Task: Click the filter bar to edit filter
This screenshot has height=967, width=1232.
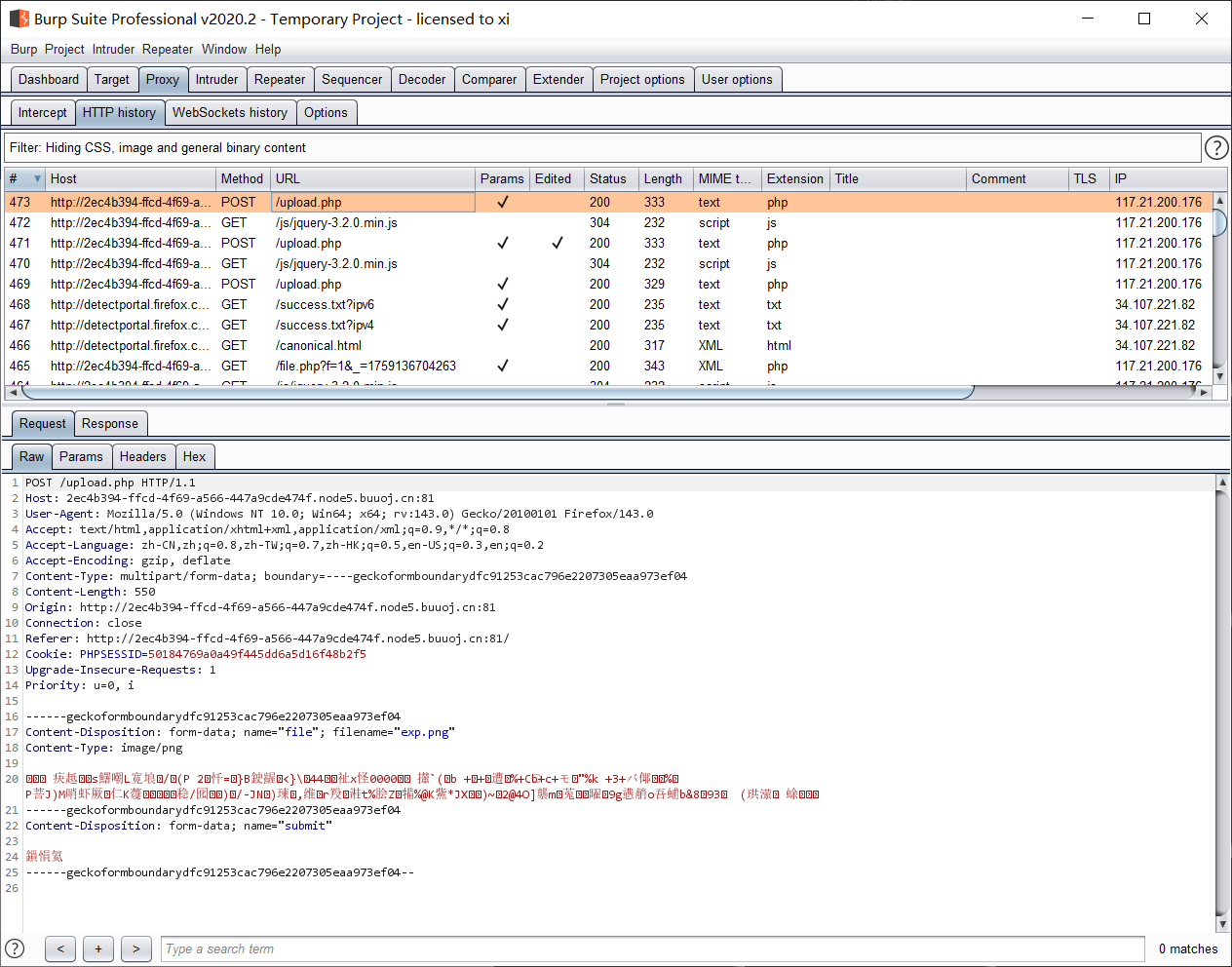Action: pyautogui.click(x=602, y=148)
